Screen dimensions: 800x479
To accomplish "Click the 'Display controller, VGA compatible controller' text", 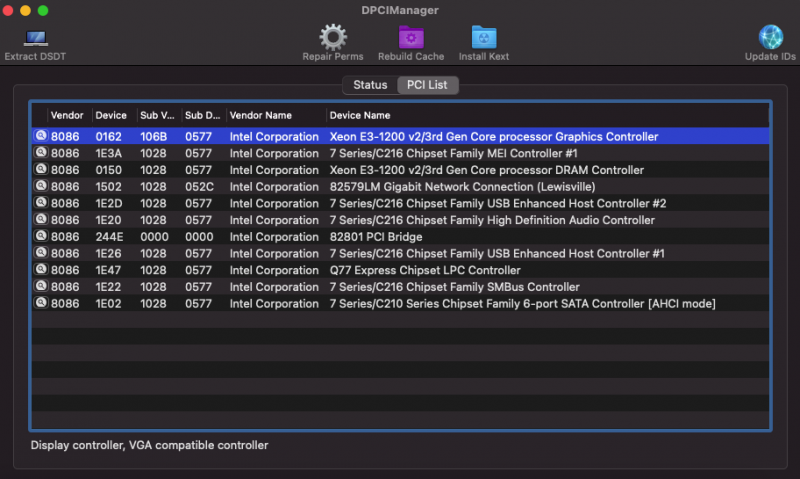I will pos(149,445).
